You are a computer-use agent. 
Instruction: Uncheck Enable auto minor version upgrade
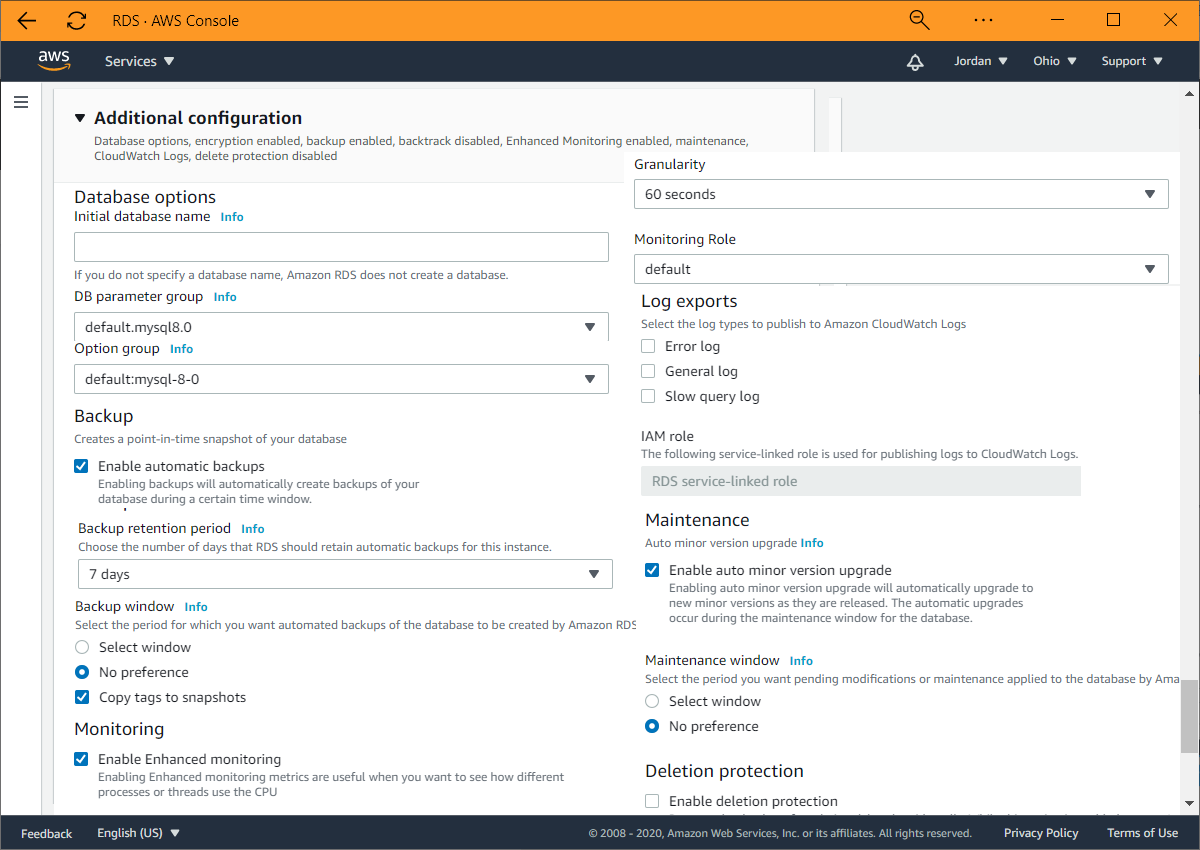click(652, 570)
